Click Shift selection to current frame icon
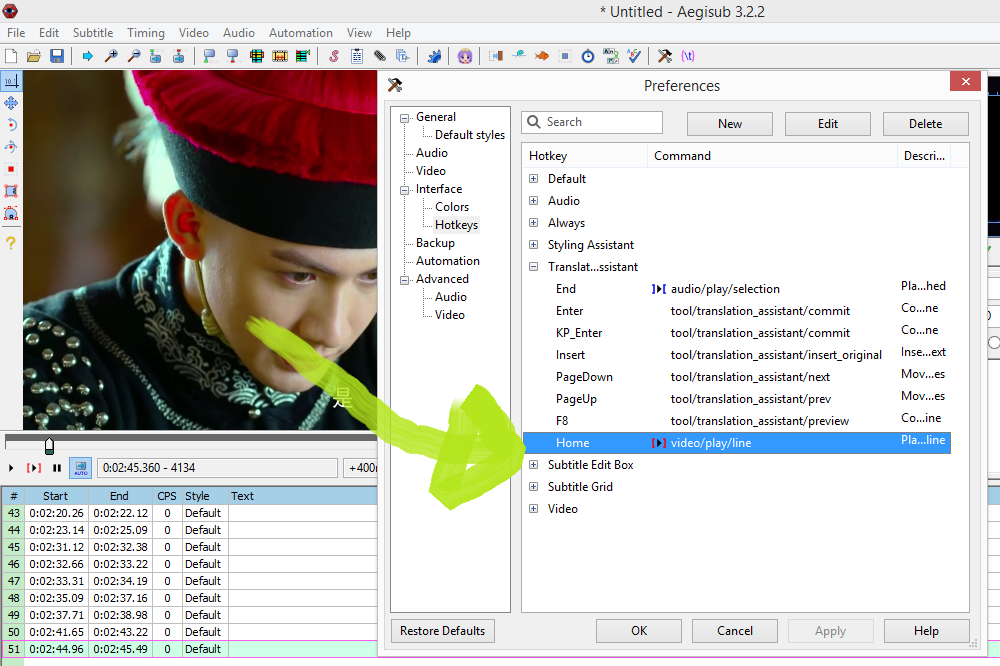 [x=303, y=56]
